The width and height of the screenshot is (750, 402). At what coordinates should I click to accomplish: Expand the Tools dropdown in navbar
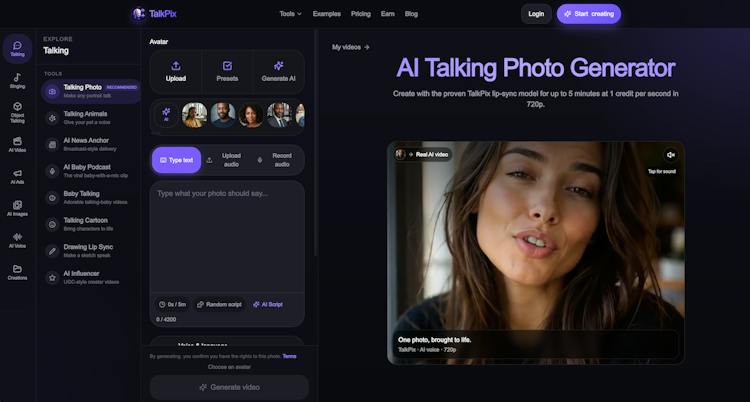coord(291,14)
